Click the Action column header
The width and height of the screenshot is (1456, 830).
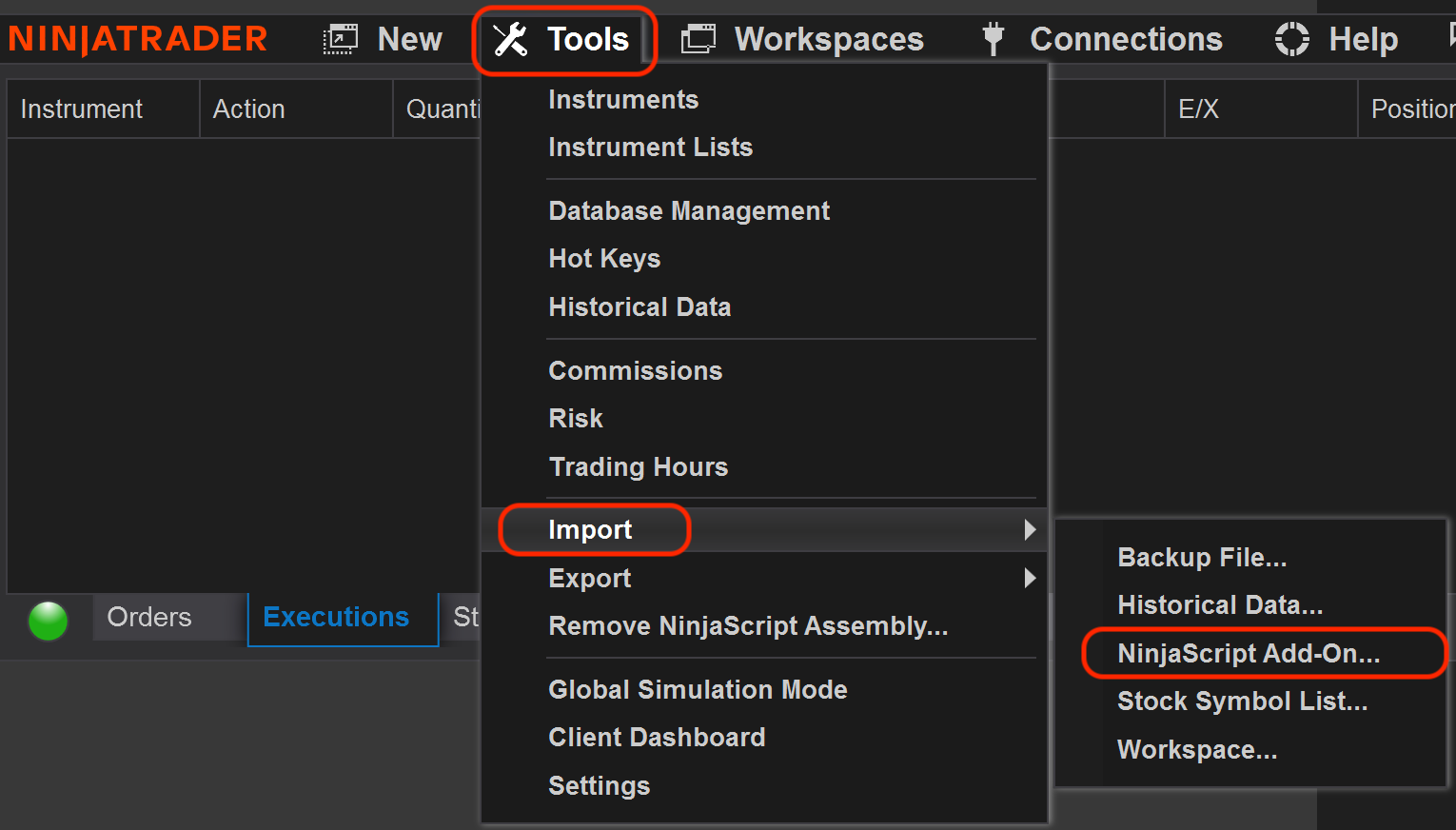296,109
